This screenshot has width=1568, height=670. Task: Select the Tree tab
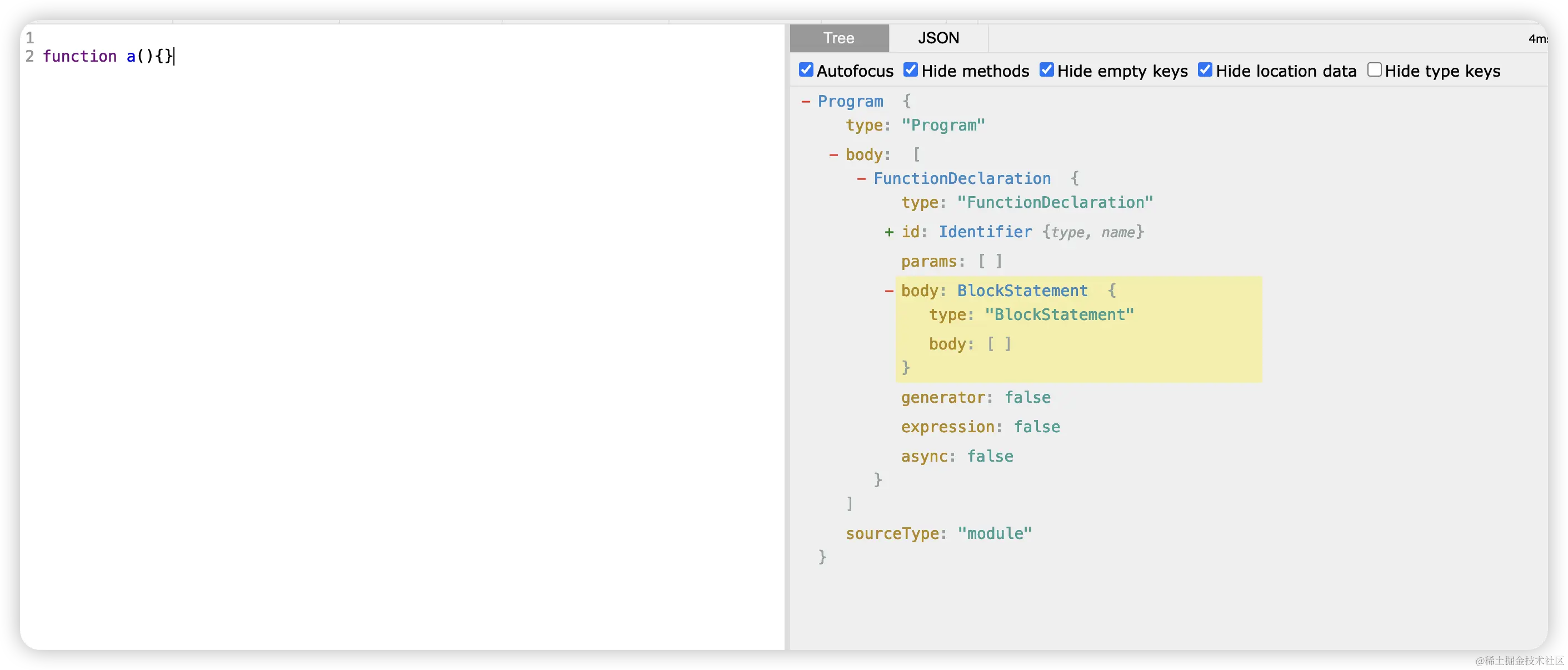pyautogui.click(x=839, y=38)
